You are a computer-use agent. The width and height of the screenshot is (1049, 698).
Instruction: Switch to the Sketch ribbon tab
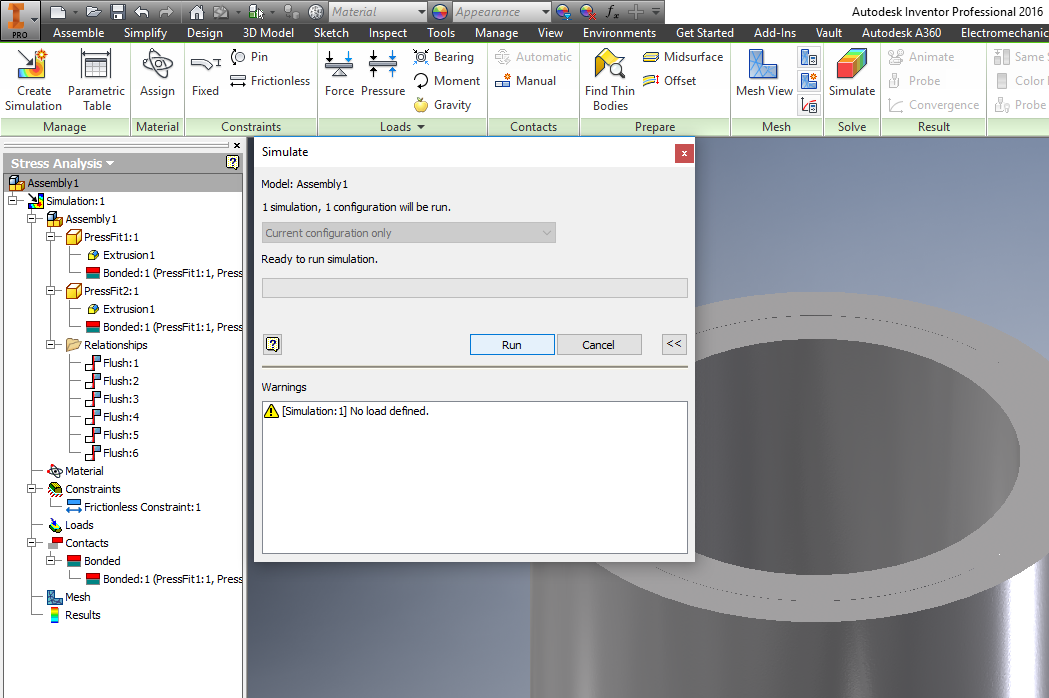click(331, 33)
